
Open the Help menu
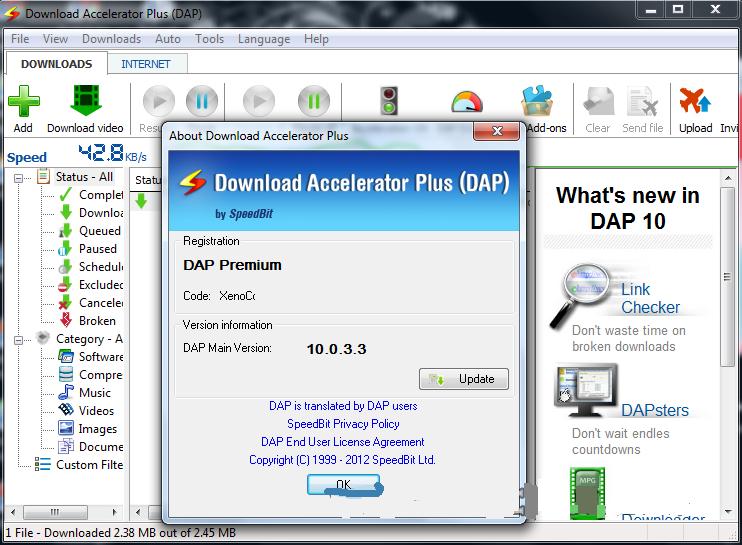(x=316, y=39)
